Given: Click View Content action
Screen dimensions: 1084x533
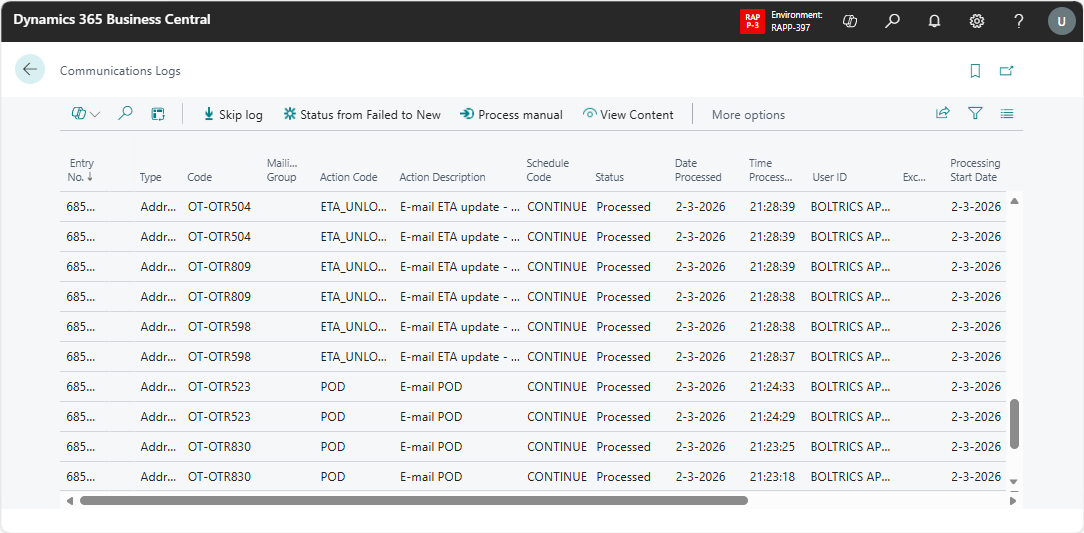Looking at the screenshot, I should pyautogui.click(x=628, y=114).
